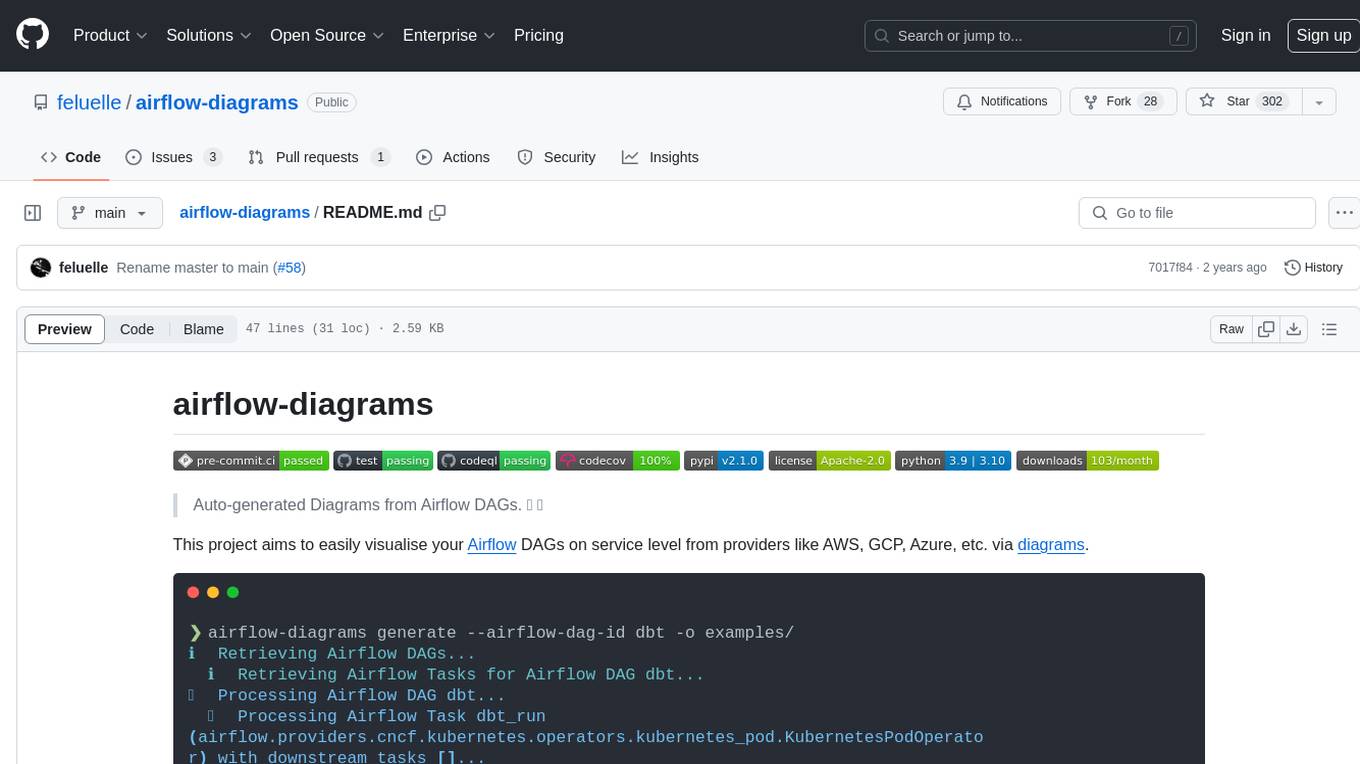Click the Notifications bell button
1360x764 pixels.
(x=1002, y=102)
